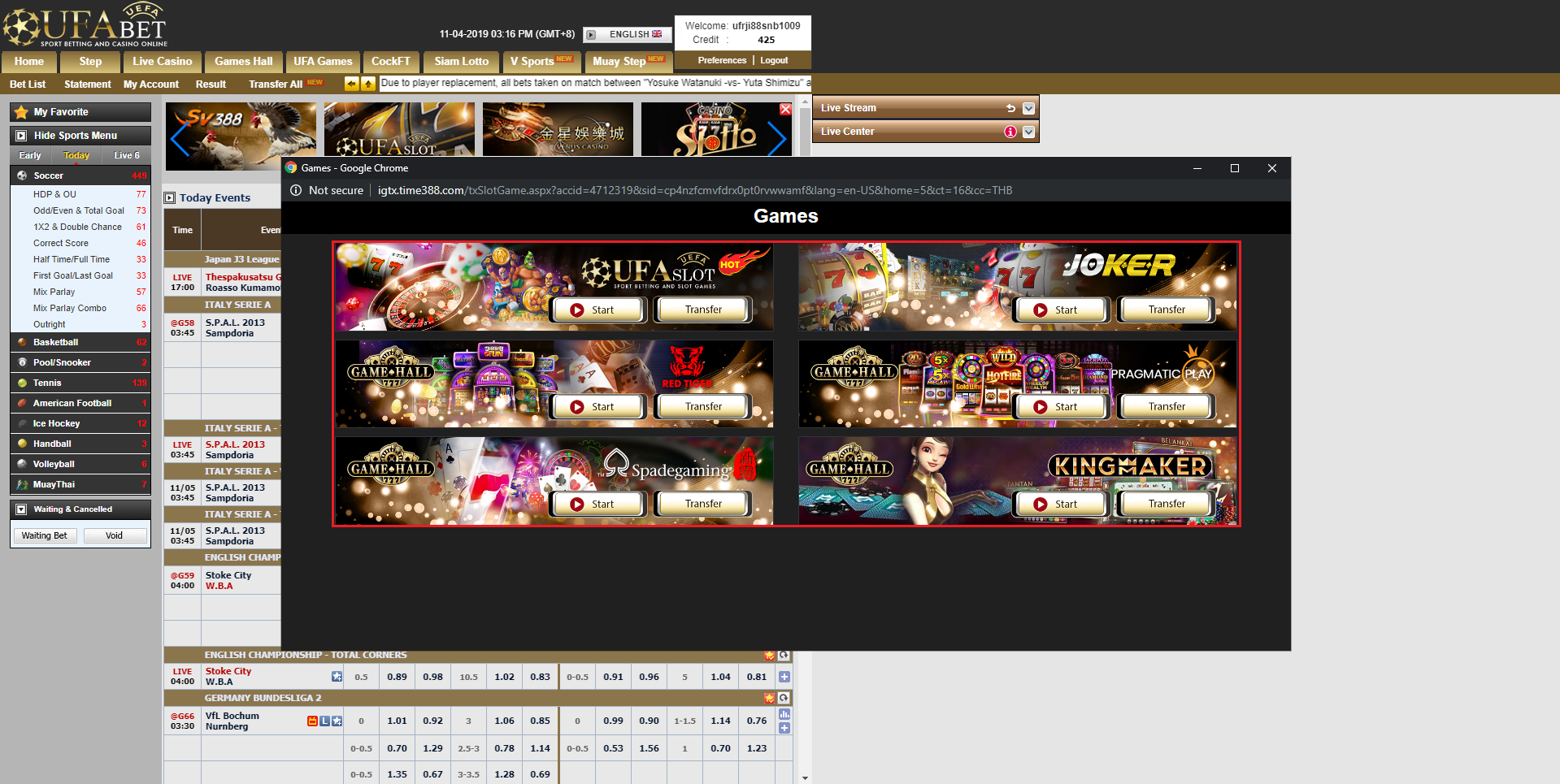This screenshot has height=784, width=1560.
Task: Click the Volleyball icon in sports menu
Action: (x=22, y=464)
